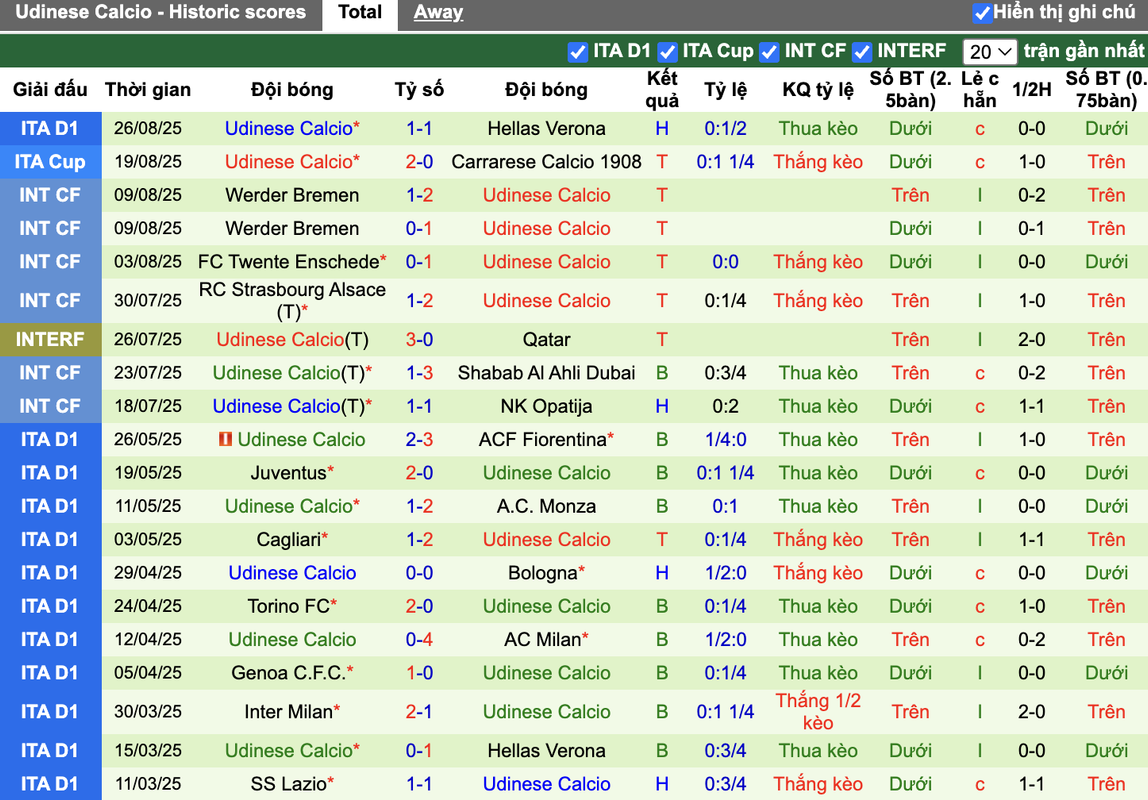1148x800 pixels.
Task: Click the 2-1 score of Inter Milan match
Action: [x=419, y=711]
